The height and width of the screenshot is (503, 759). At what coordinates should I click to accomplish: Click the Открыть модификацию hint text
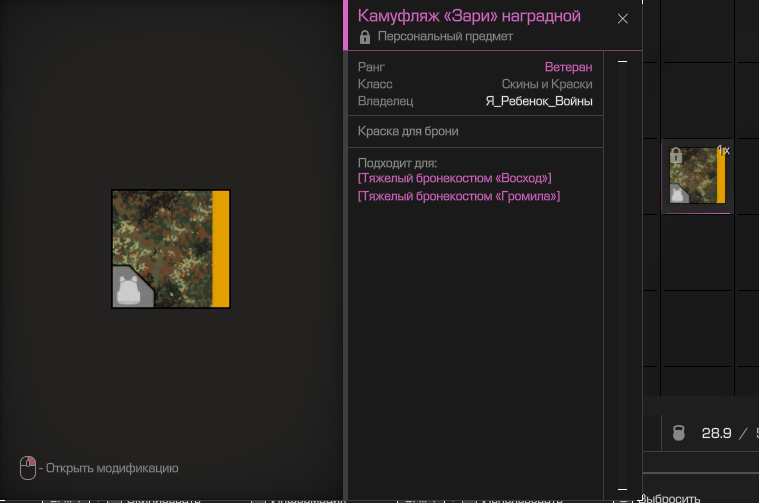click(112, 468)
